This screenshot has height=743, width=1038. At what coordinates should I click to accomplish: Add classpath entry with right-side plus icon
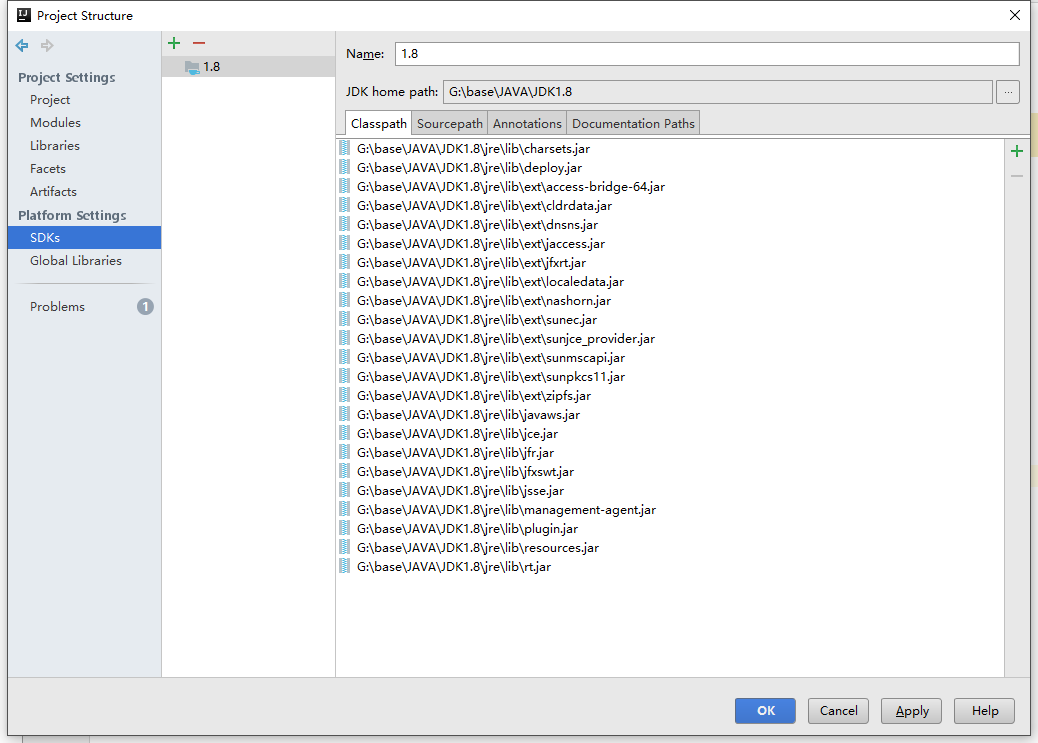pyautogui.click(x=1017, y=151)
